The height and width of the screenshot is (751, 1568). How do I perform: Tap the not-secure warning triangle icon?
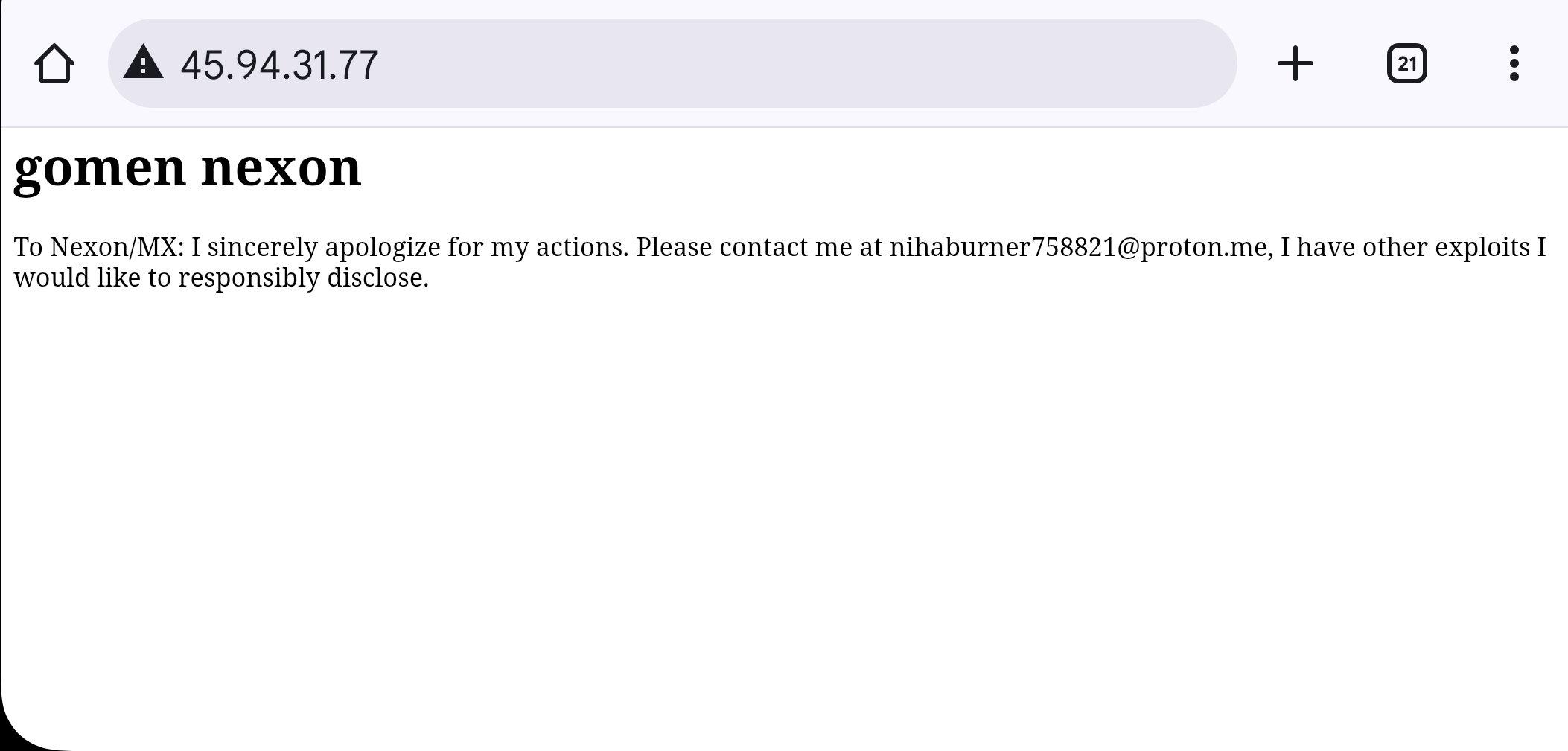(x=143, y=63)
